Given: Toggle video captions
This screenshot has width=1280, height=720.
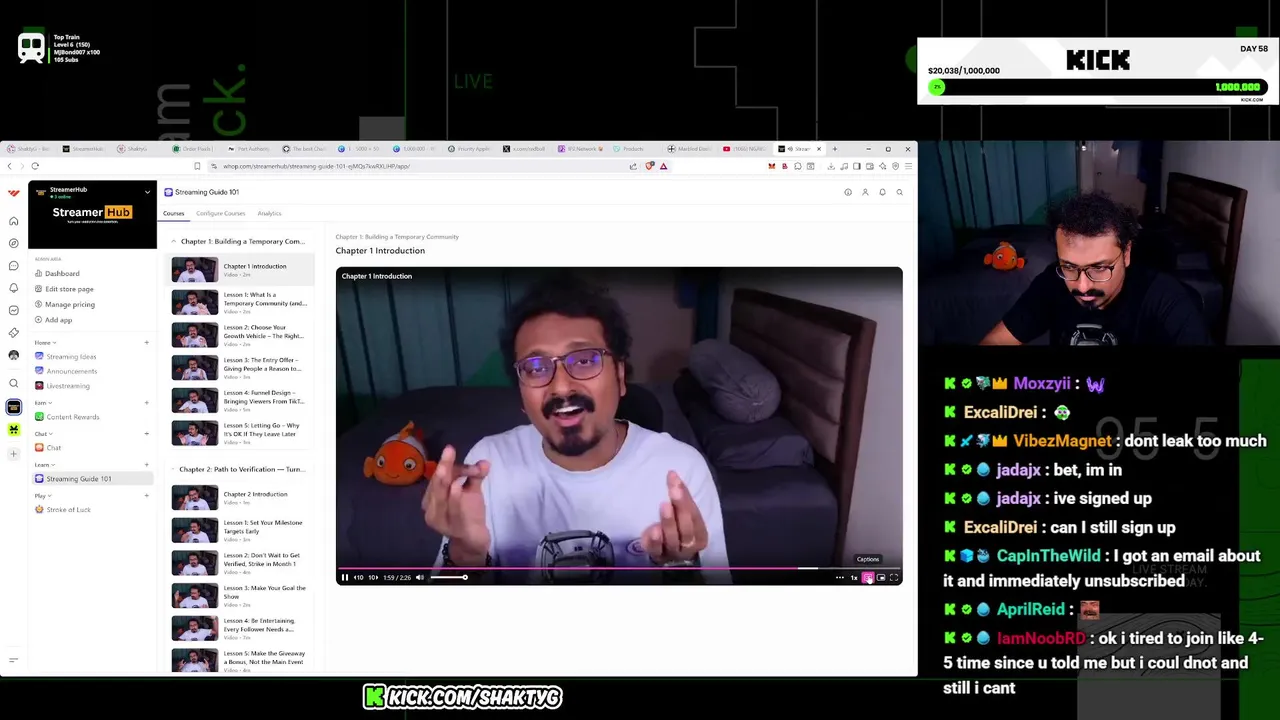Looking at the screenshot, I should 868,577.
